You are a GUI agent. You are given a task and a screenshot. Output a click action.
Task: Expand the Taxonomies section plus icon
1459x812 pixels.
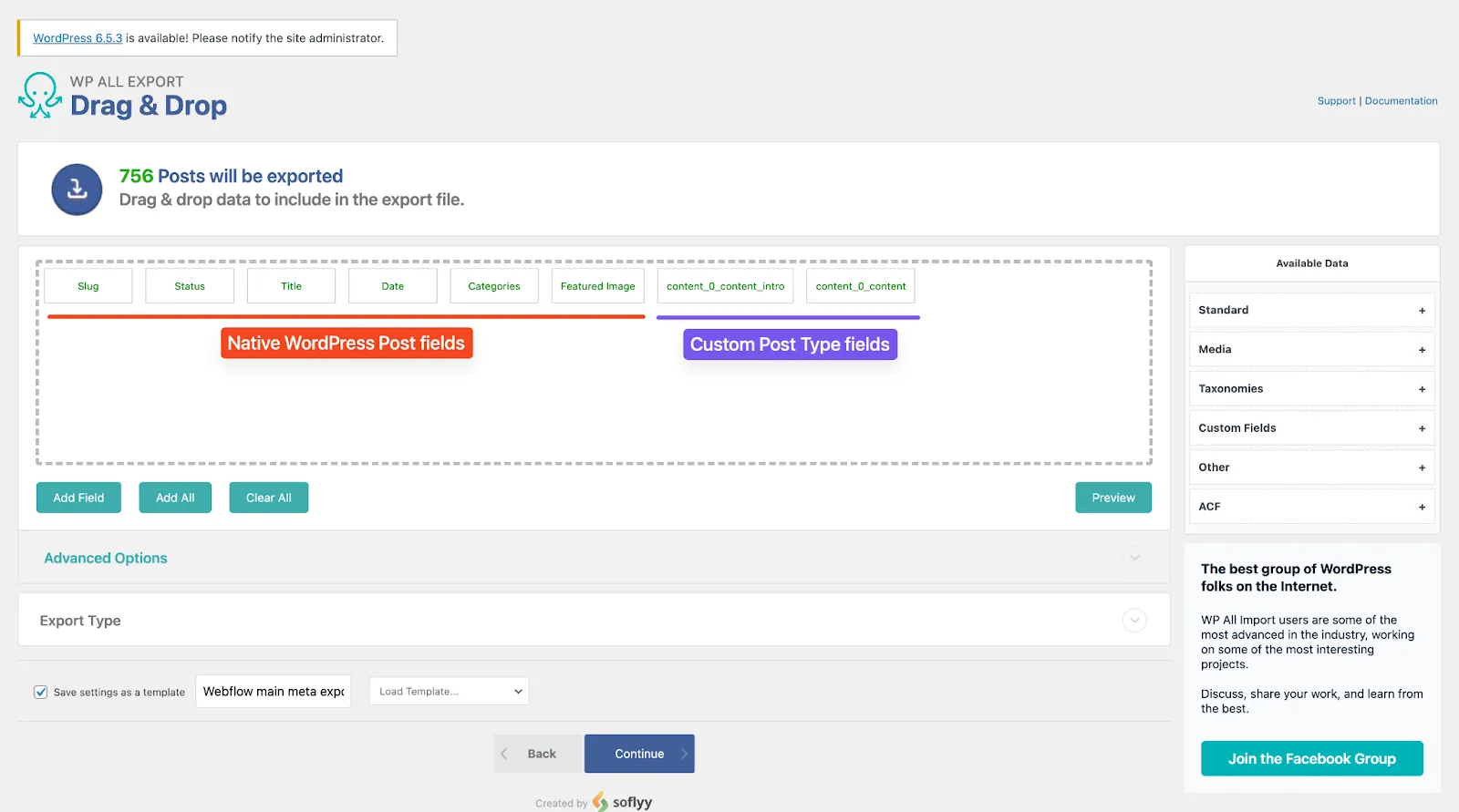tap(1422, 389)
